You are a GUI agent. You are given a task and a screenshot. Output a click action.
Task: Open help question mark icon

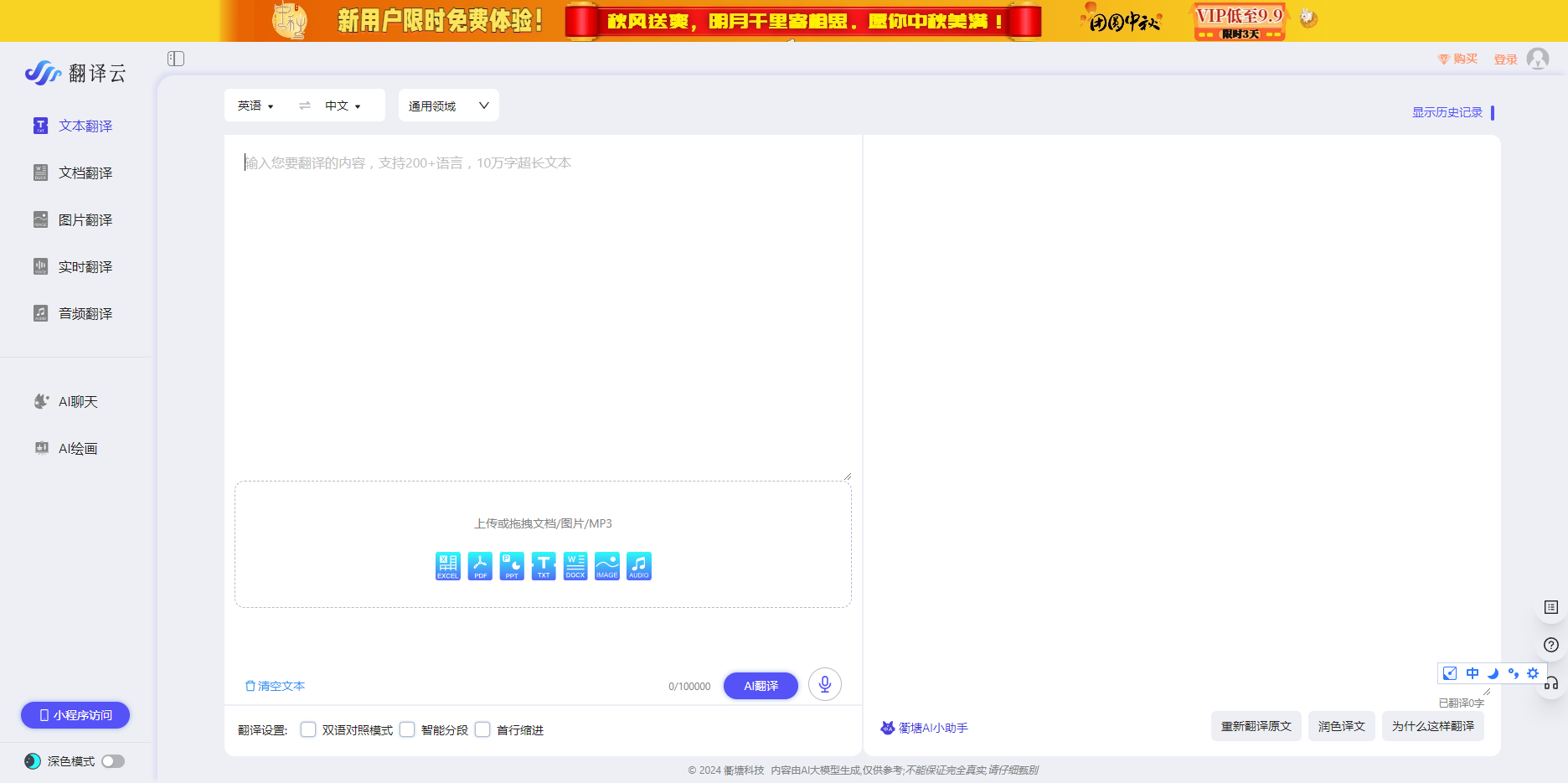point(1551,645)
